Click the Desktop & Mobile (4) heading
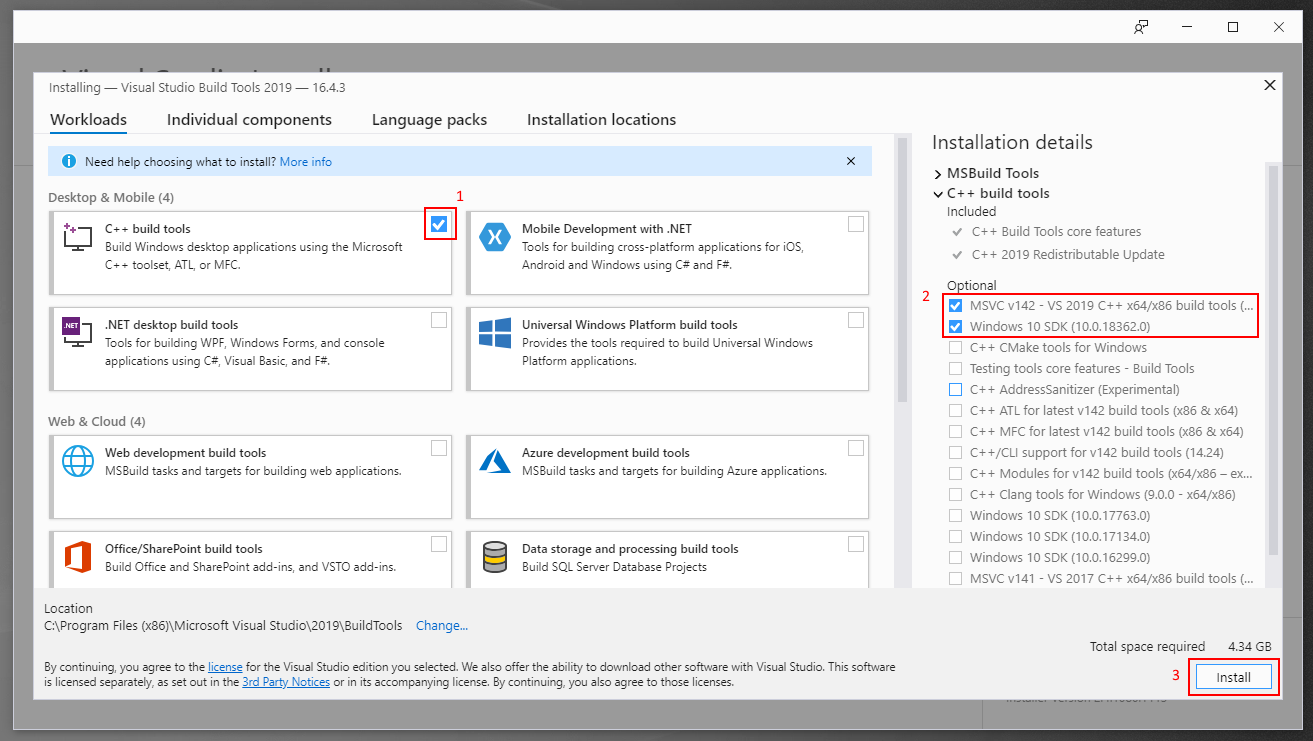The height and width of the screenshot is (741, 1313). [x=111, y=198]
